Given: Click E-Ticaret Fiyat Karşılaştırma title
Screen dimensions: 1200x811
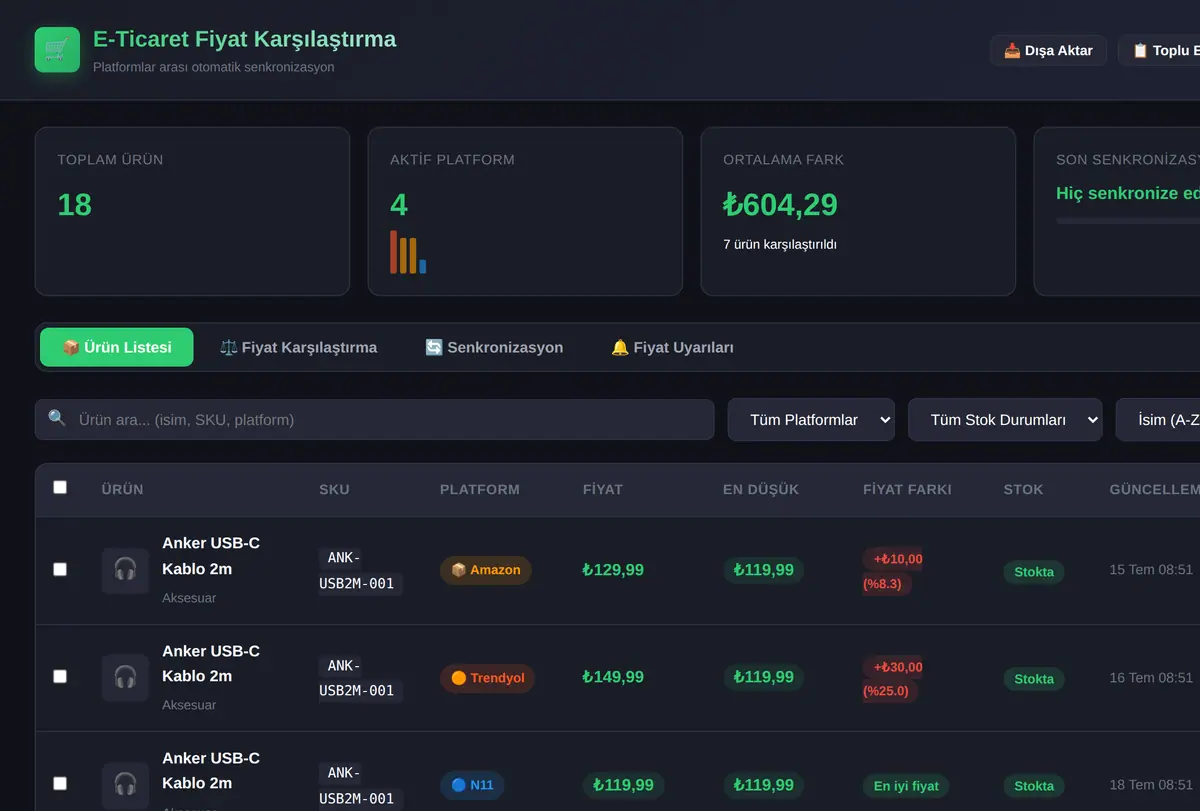Looking at the screenshot, I should tap(245, 39).
